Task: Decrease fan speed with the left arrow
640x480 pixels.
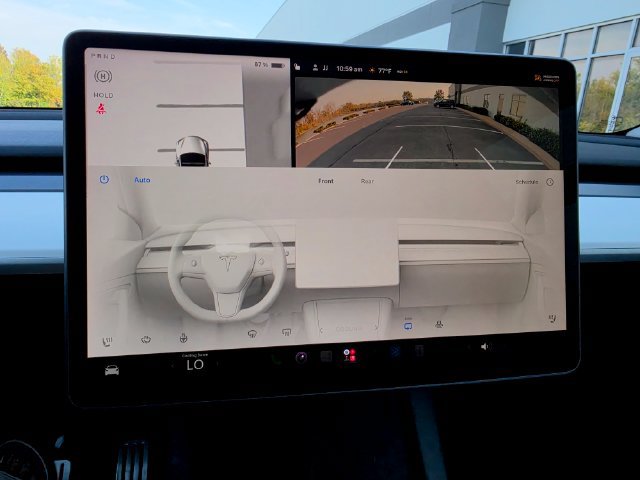Action: click(322, 330)
